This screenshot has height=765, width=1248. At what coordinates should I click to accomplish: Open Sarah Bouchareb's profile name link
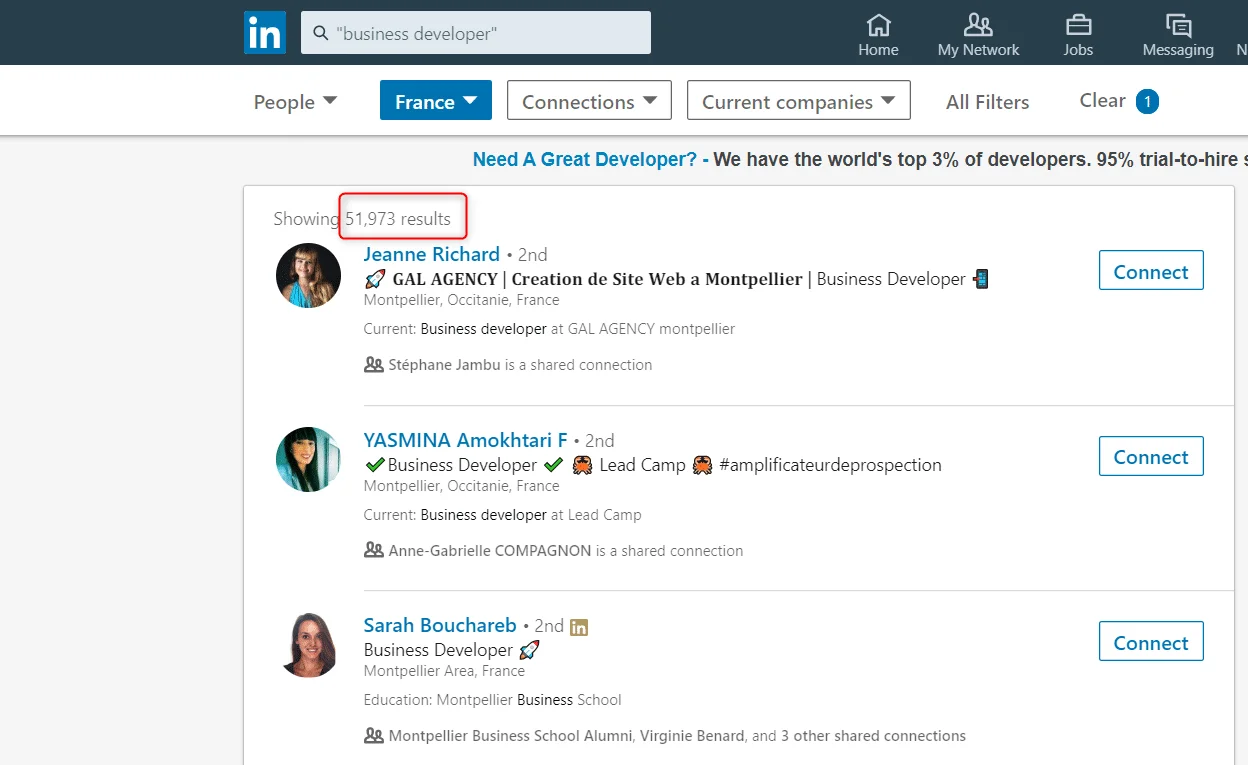click(440, 625)
